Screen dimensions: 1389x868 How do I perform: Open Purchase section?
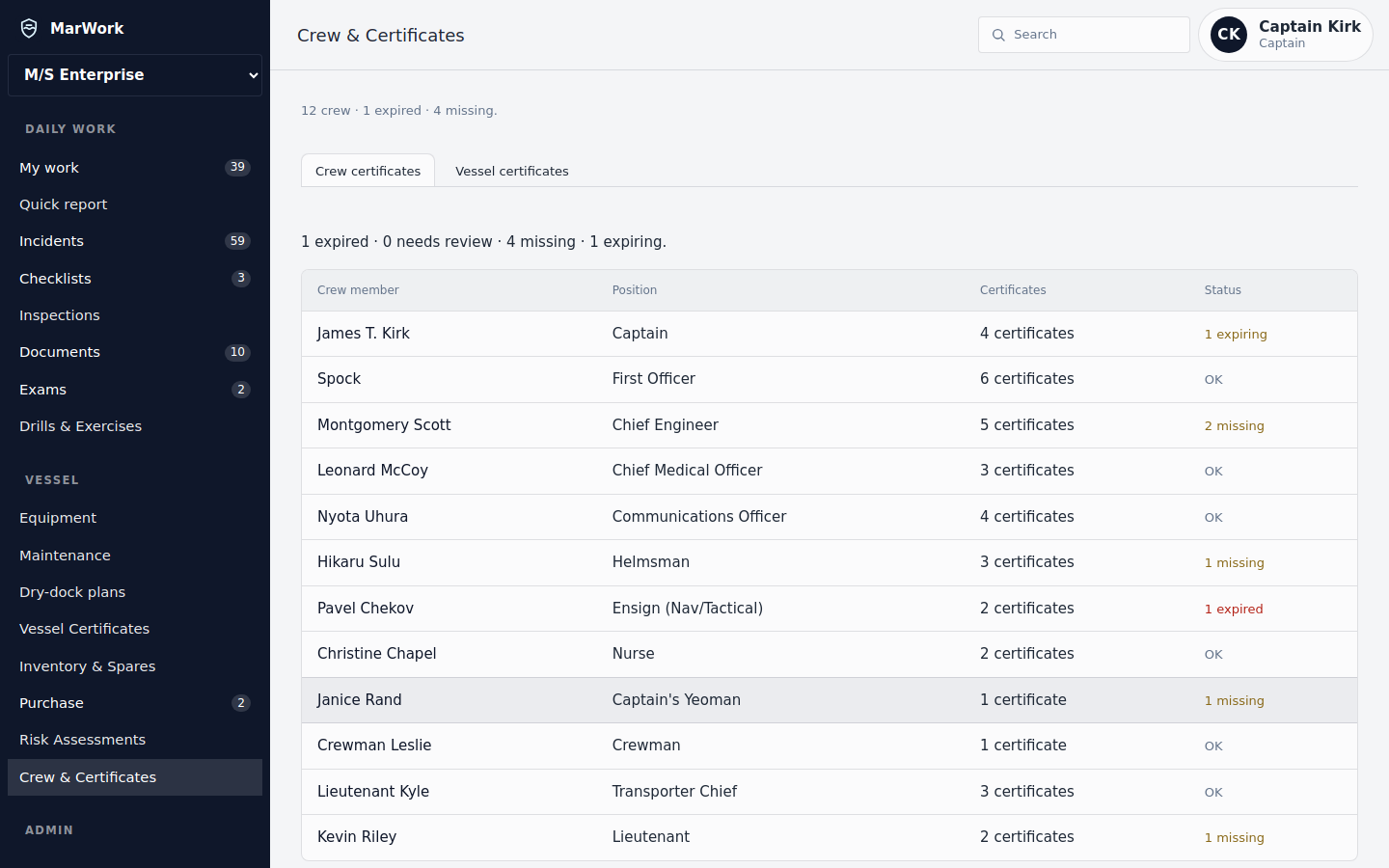click(x=135, y=703)
